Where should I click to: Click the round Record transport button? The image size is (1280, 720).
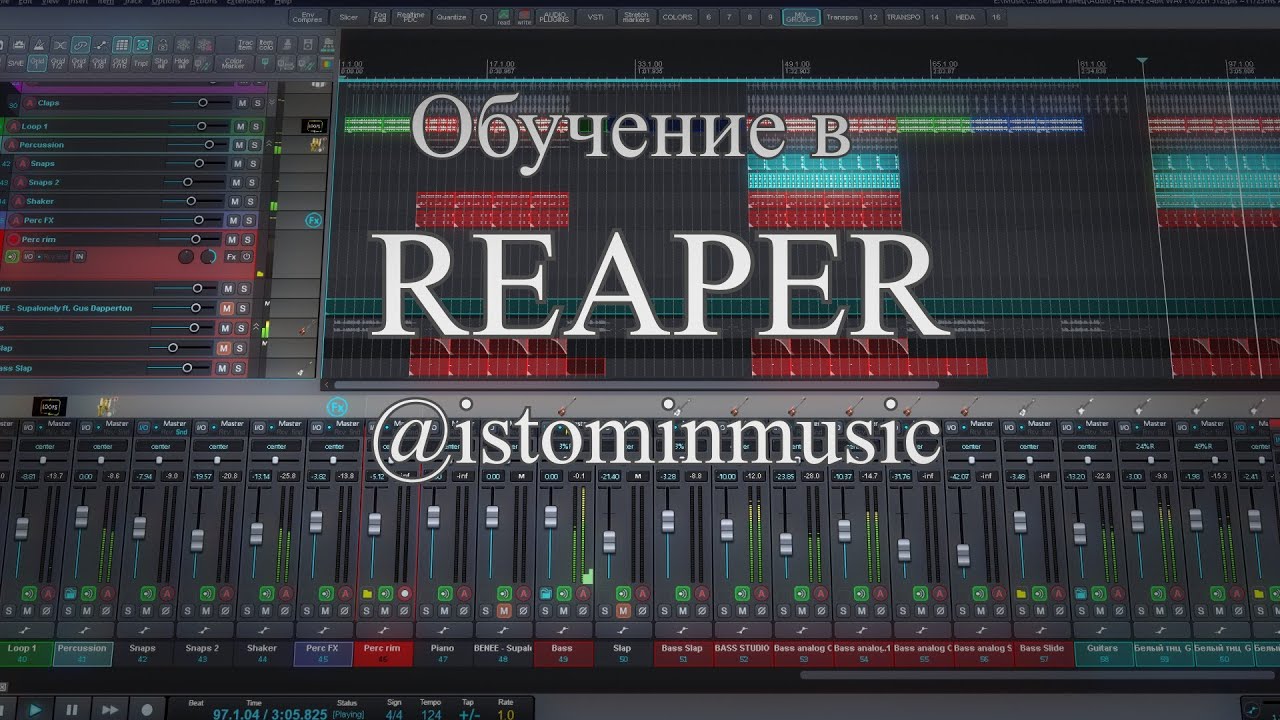147,709
